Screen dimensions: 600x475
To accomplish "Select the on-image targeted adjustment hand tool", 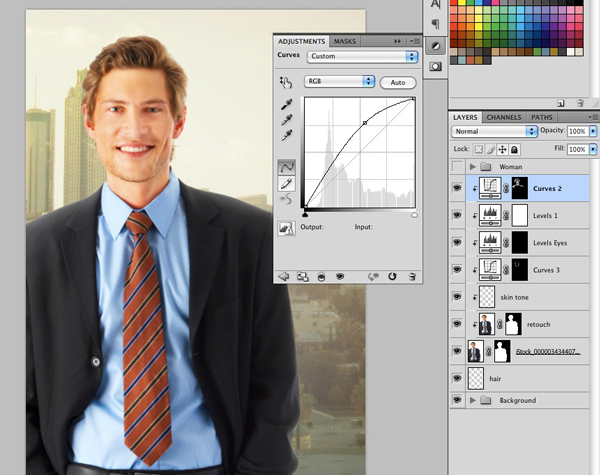I will (x=286, y=82).
